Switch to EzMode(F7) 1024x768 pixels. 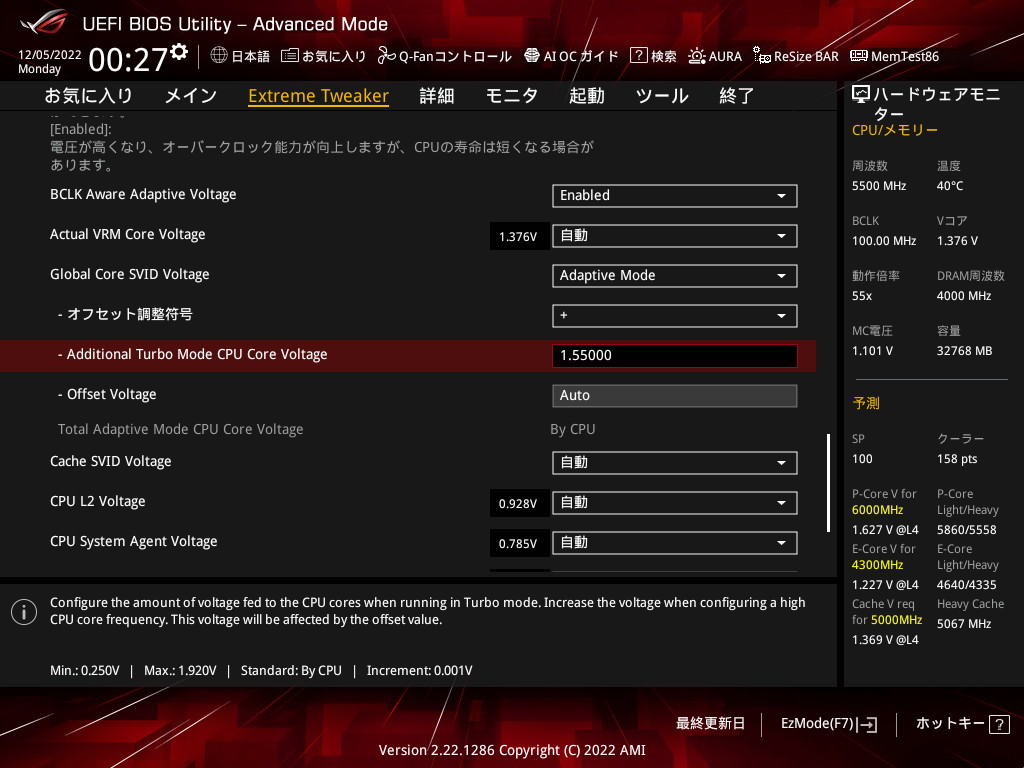point(829,724)
